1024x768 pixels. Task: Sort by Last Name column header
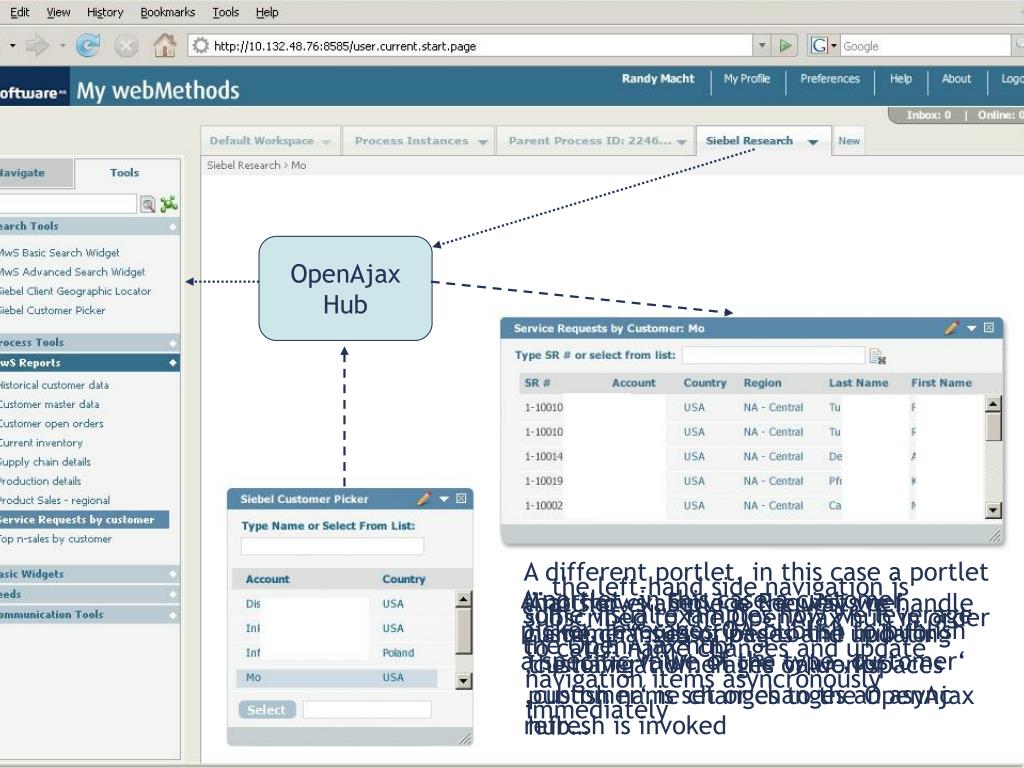coord(858,383)
